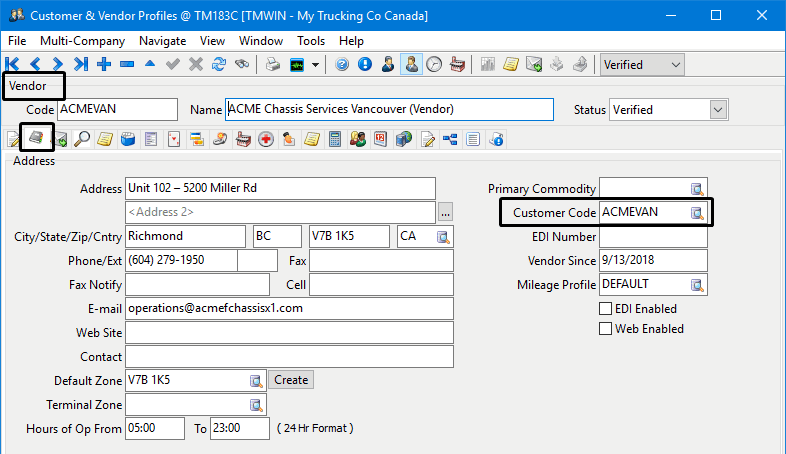Add a new record with plus icon

104,65
